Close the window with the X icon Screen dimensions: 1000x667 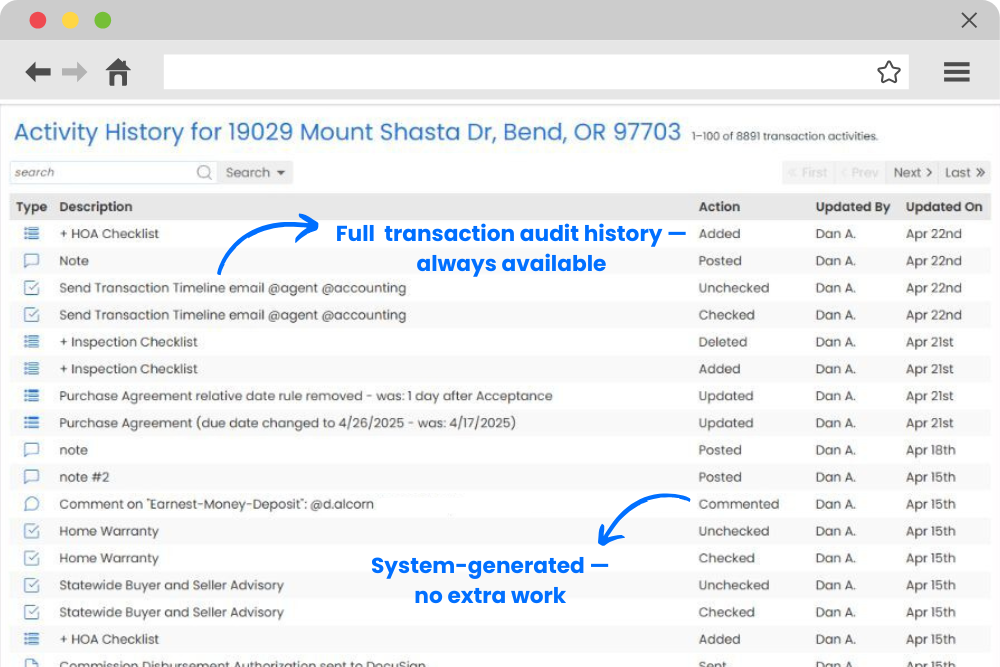point(969,20)
